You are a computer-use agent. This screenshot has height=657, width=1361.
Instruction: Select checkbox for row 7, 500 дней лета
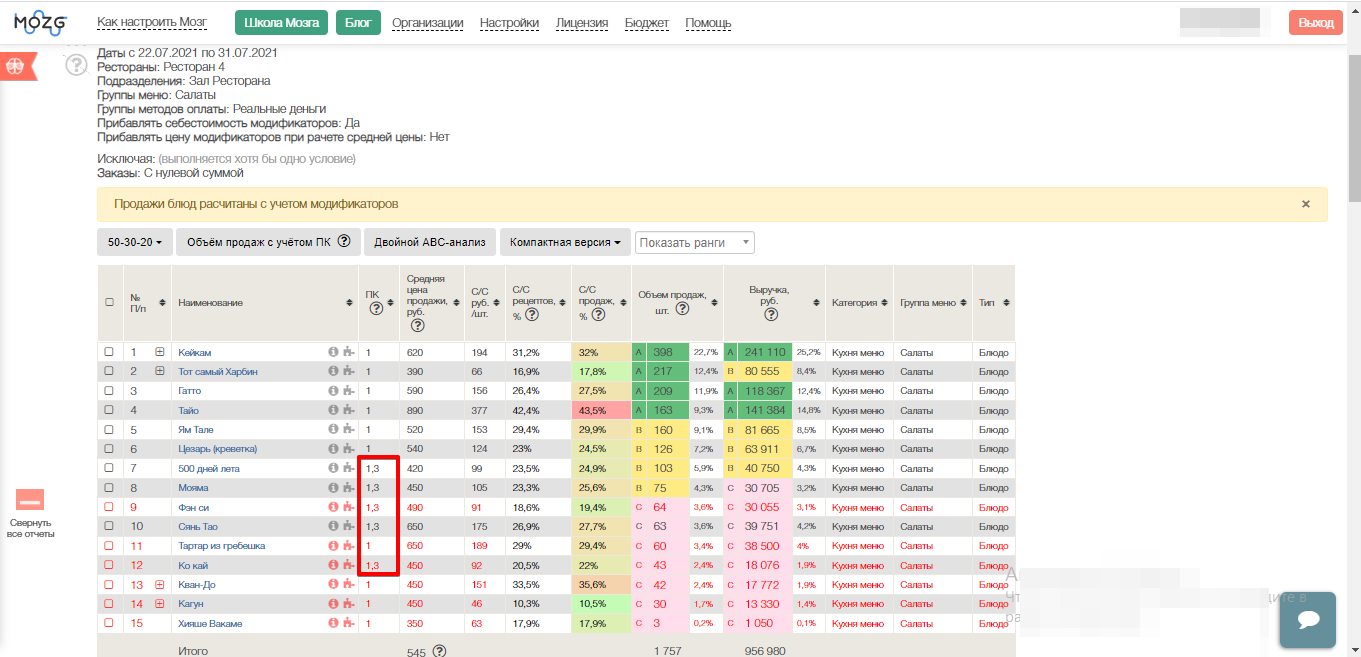pyautogui.click(x=109, y=468)
